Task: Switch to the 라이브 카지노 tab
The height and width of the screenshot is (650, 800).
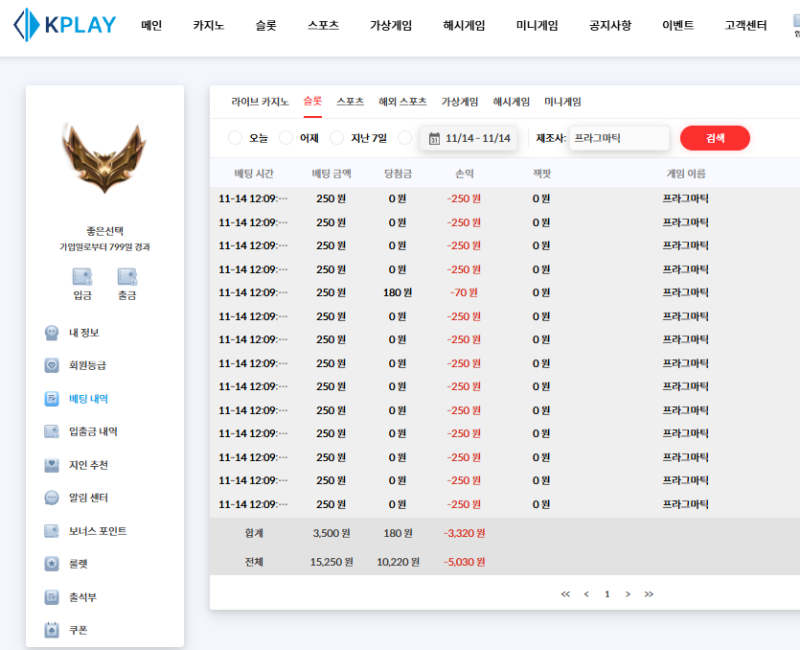Action: click(x=260, y=102)
